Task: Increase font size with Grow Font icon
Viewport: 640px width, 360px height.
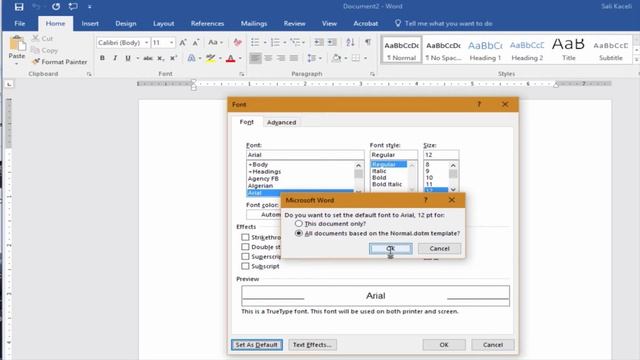Action: 183,42
